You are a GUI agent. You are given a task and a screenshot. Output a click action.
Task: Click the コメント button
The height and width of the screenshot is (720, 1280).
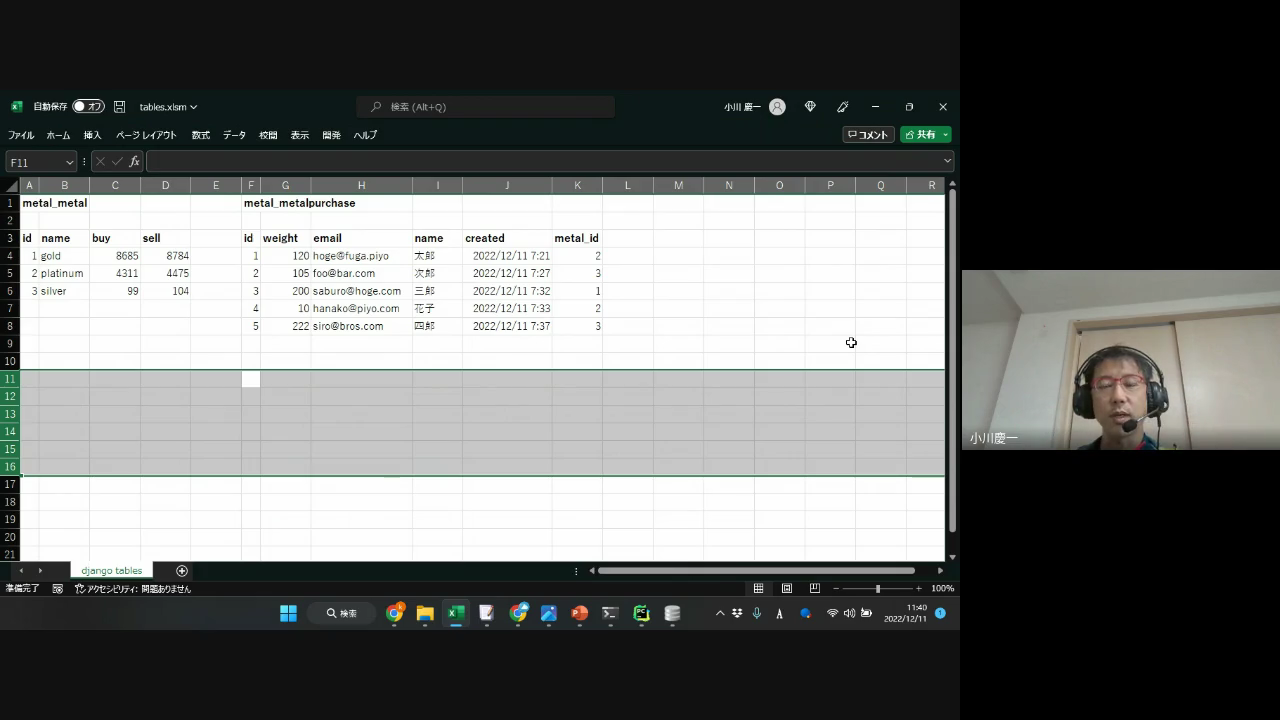pos(868,135)
